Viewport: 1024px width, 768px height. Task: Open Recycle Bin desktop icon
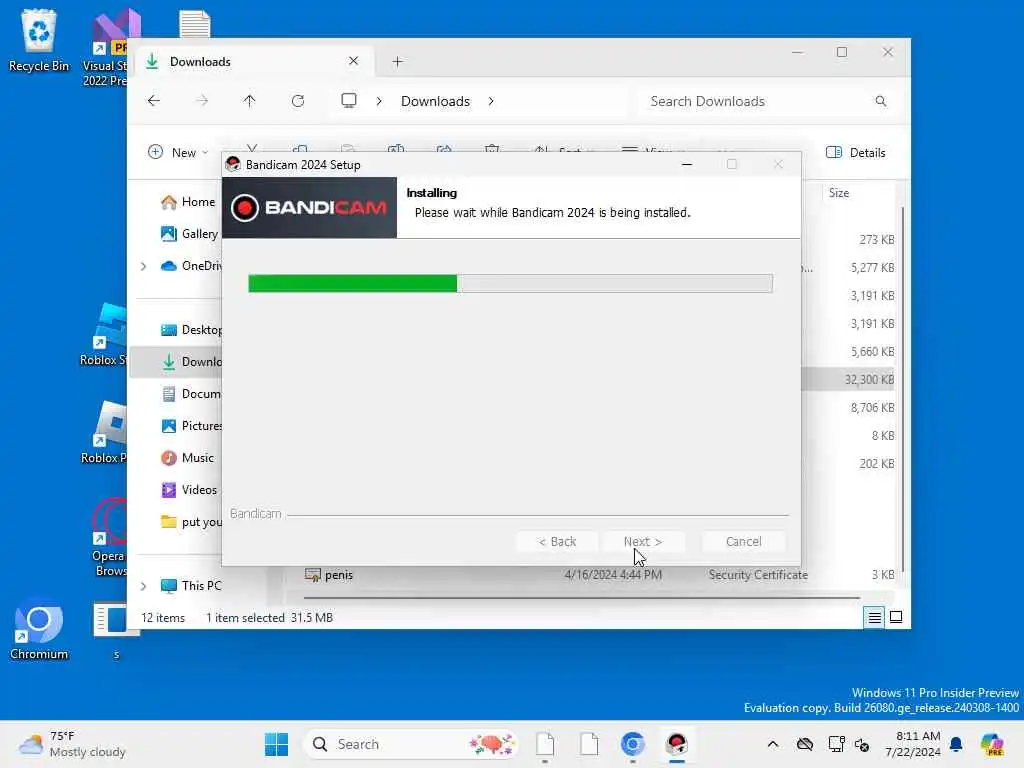click(x=39, y=40)
